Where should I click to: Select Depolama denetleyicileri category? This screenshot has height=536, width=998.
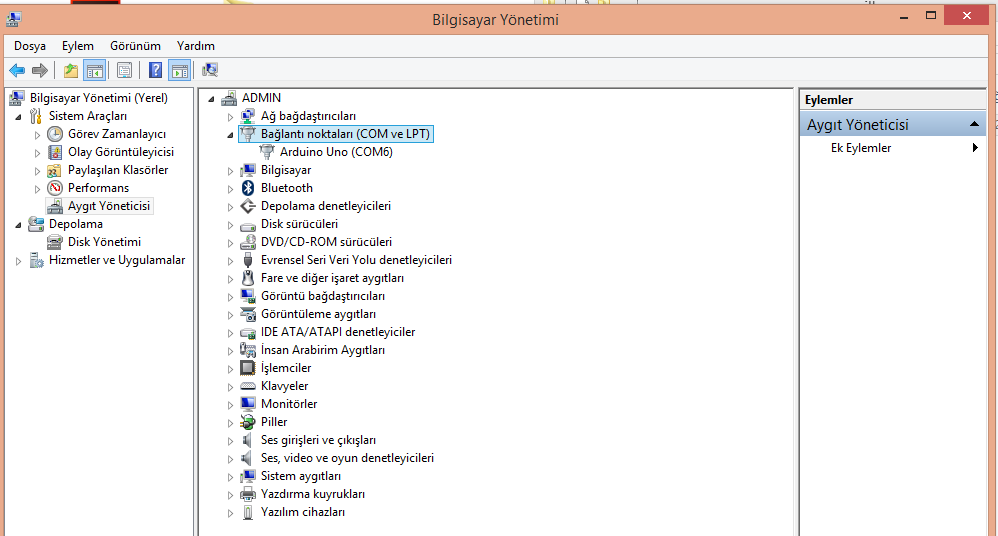(326, 206)
